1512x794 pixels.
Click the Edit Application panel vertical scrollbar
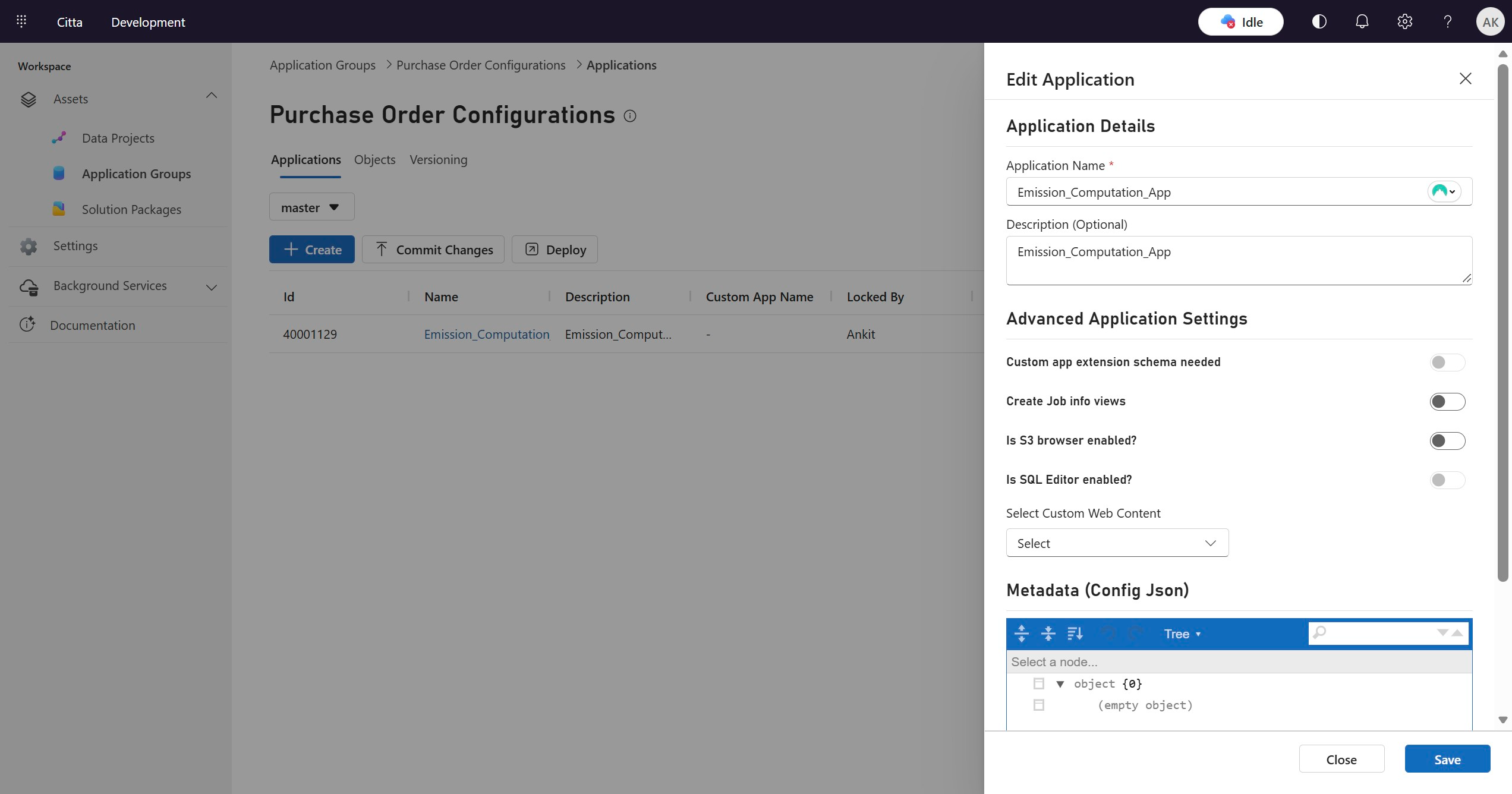tap(1502, 321)
